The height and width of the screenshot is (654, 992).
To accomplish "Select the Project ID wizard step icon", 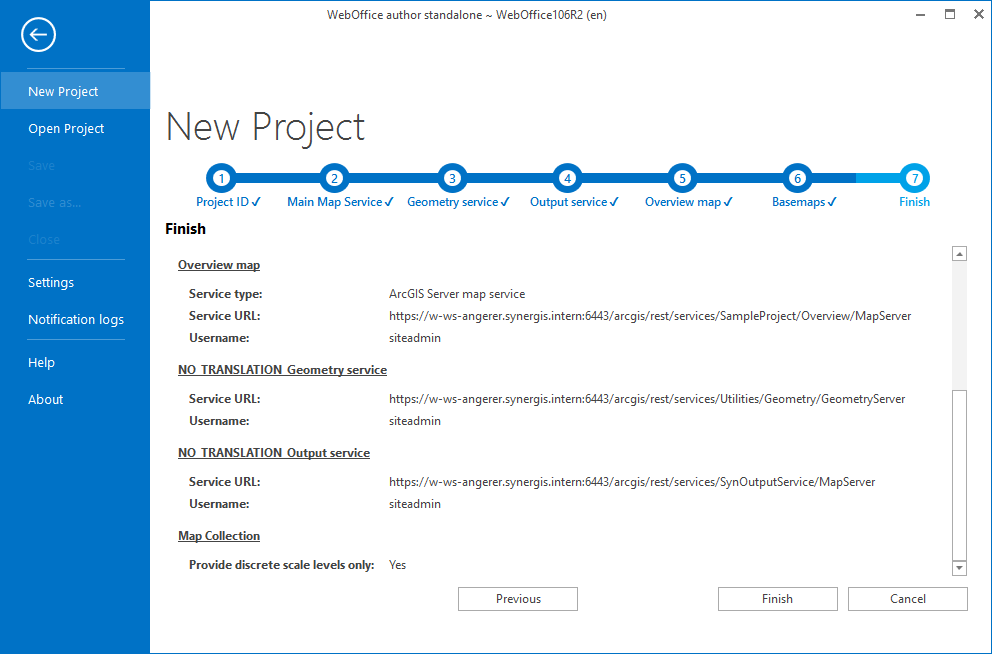I will coord(221,177).
